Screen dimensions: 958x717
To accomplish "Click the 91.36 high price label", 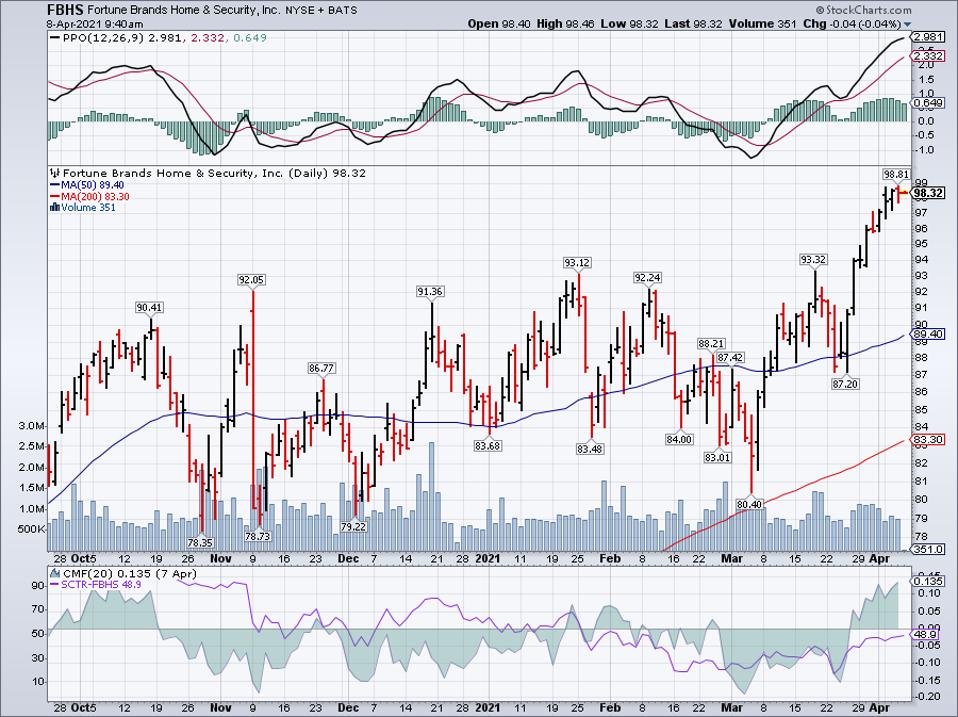I will tap(430, 291).
